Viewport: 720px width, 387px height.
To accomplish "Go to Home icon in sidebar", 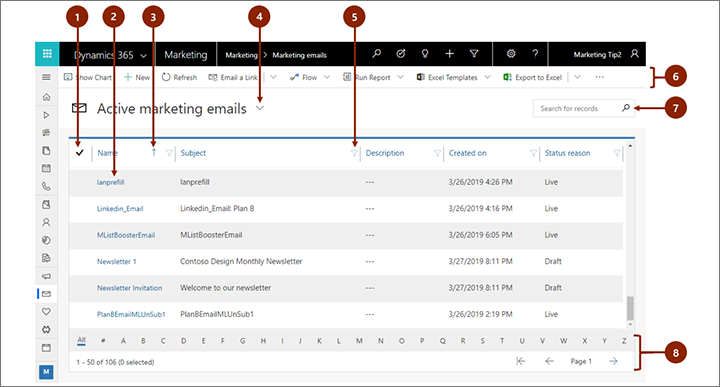I will coord(46,97).
